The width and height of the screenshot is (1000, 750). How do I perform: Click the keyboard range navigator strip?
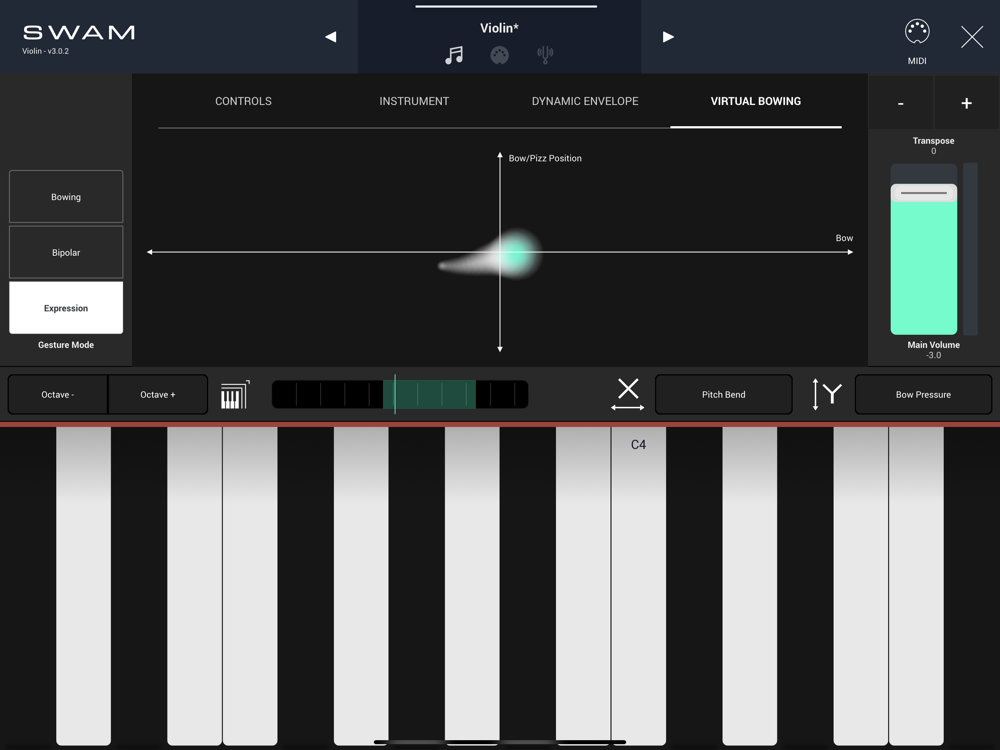400,394
